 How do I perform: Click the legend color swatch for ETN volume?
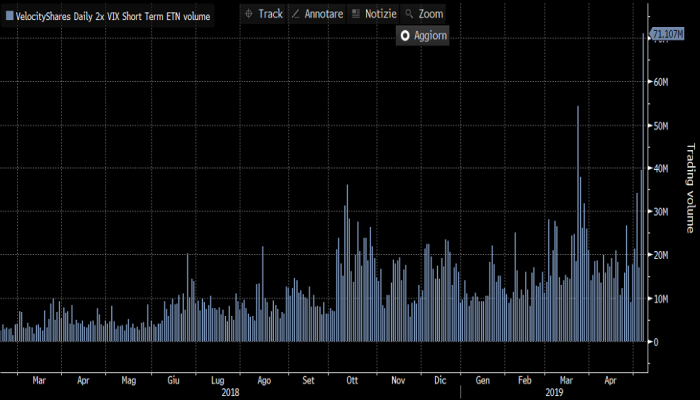click(x=9, y=16)
